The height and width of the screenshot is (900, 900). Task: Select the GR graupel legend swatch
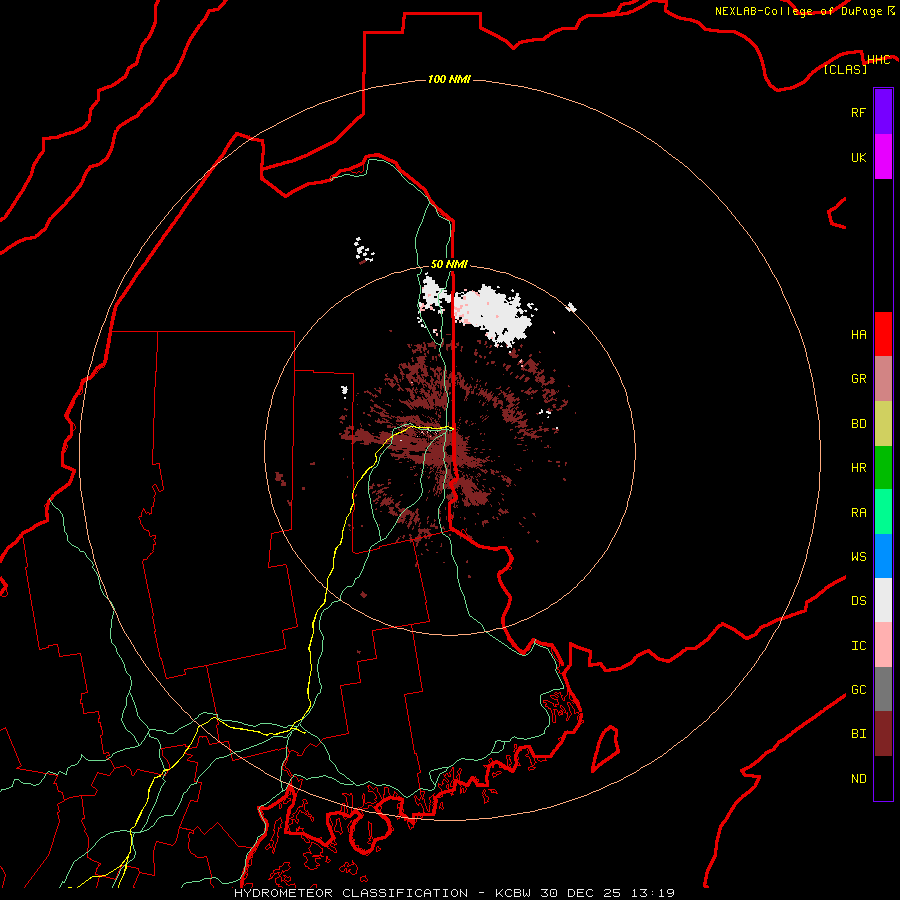coord(883,379)
